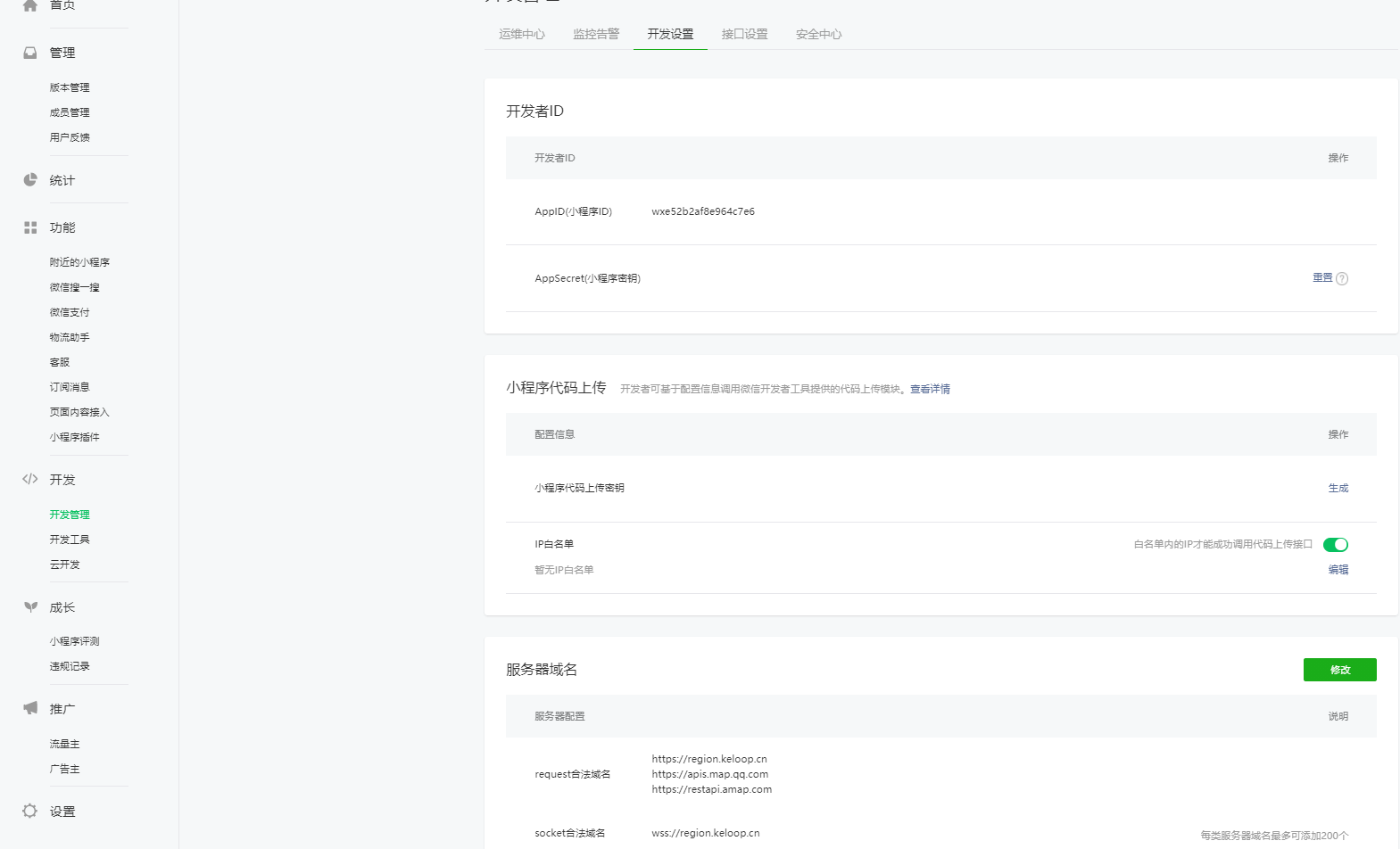Open 微信搜一搜 menu item
The height and width of the screenshot is (849, 1400).
tap(75, 287)
